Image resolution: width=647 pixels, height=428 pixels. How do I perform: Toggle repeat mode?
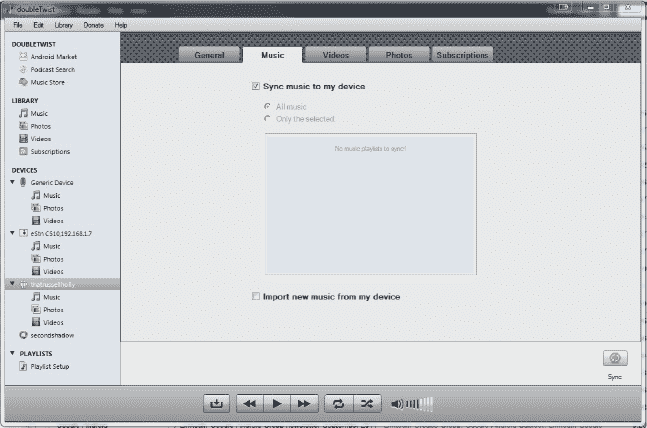339,403
